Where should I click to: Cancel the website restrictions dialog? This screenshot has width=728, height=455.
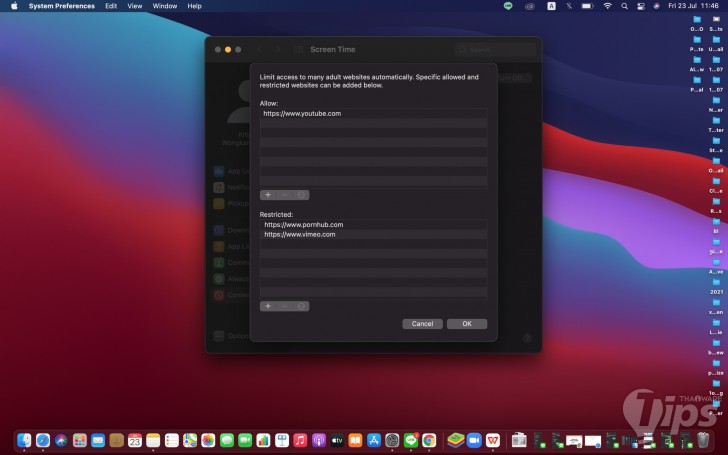click(422, 324)
